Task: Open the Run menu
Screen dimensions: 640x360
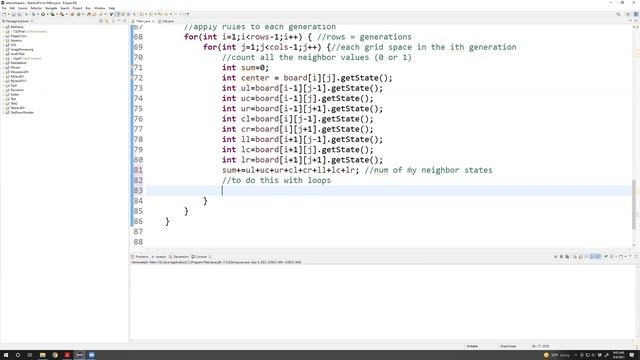Action: (x=88, y=8)
